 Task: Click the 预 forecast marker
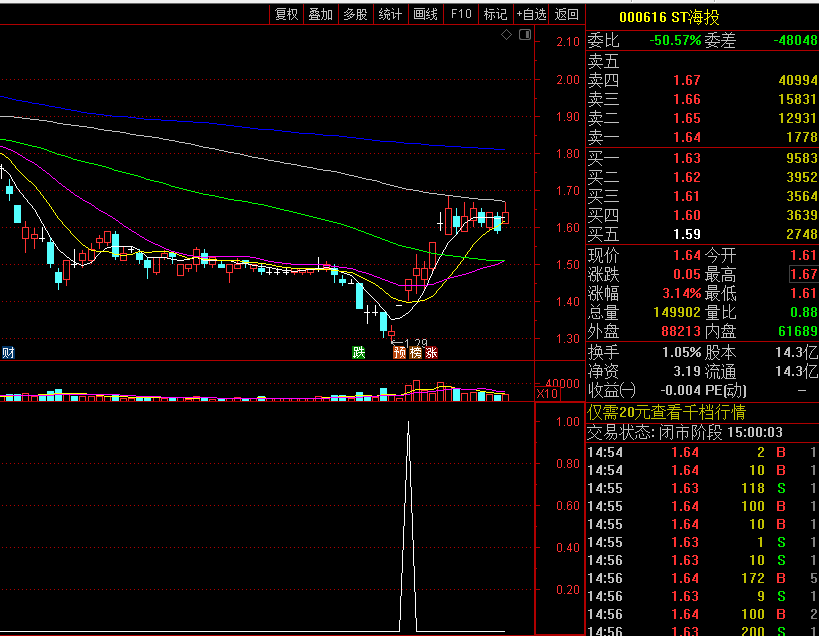pos(400,352)
